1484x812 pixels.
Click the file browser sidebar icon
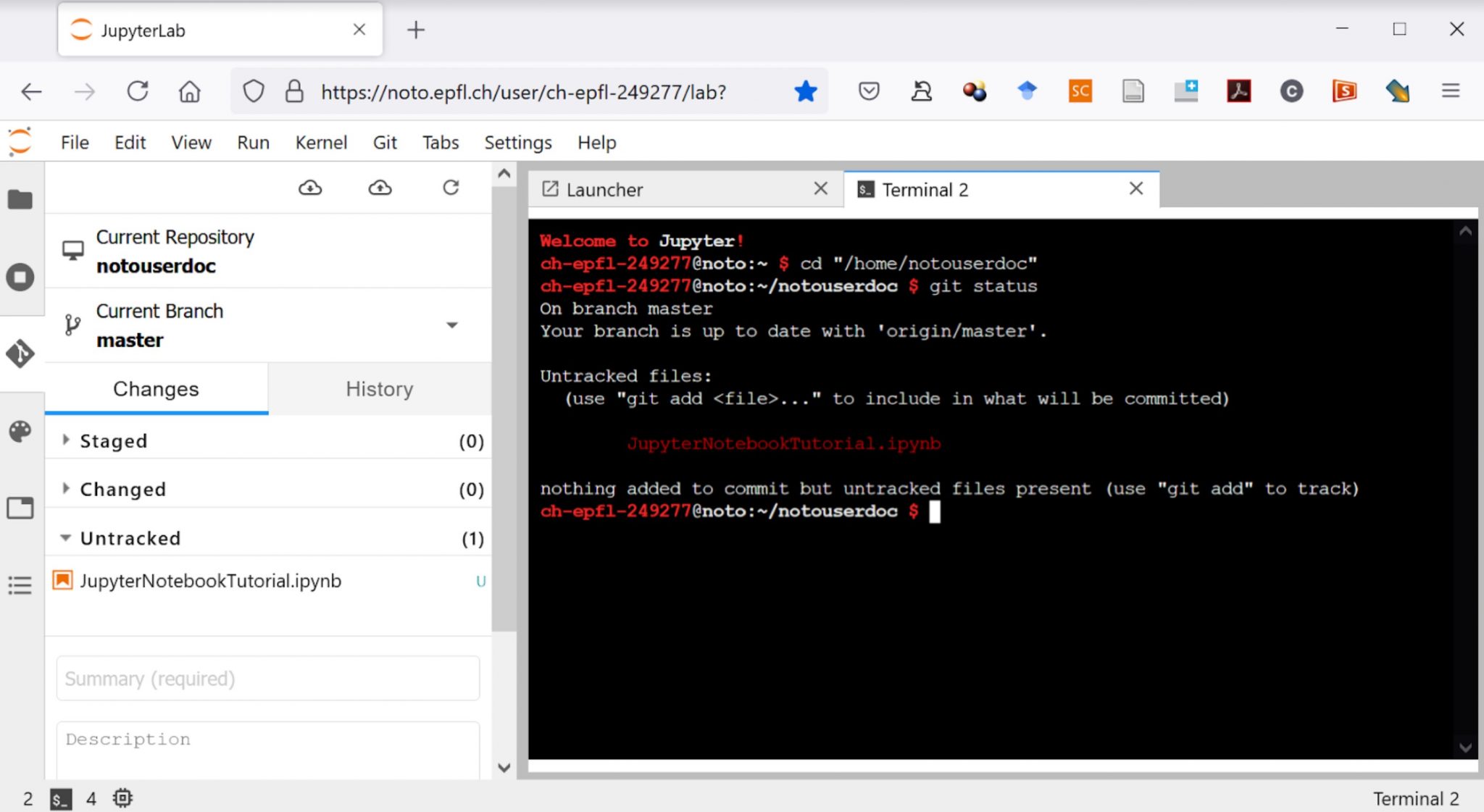click(x=20, y=198)
